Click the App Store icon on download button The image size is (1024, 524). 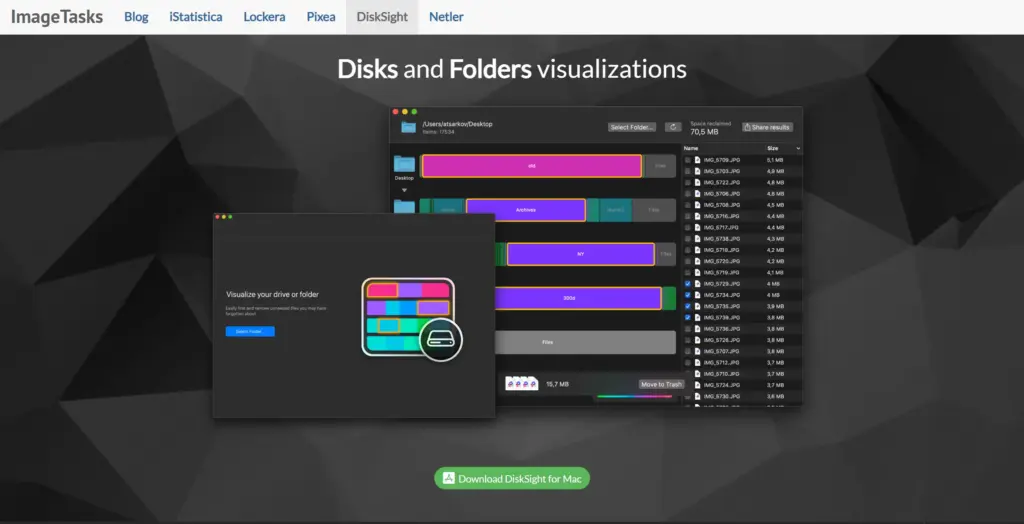point(449,479)
